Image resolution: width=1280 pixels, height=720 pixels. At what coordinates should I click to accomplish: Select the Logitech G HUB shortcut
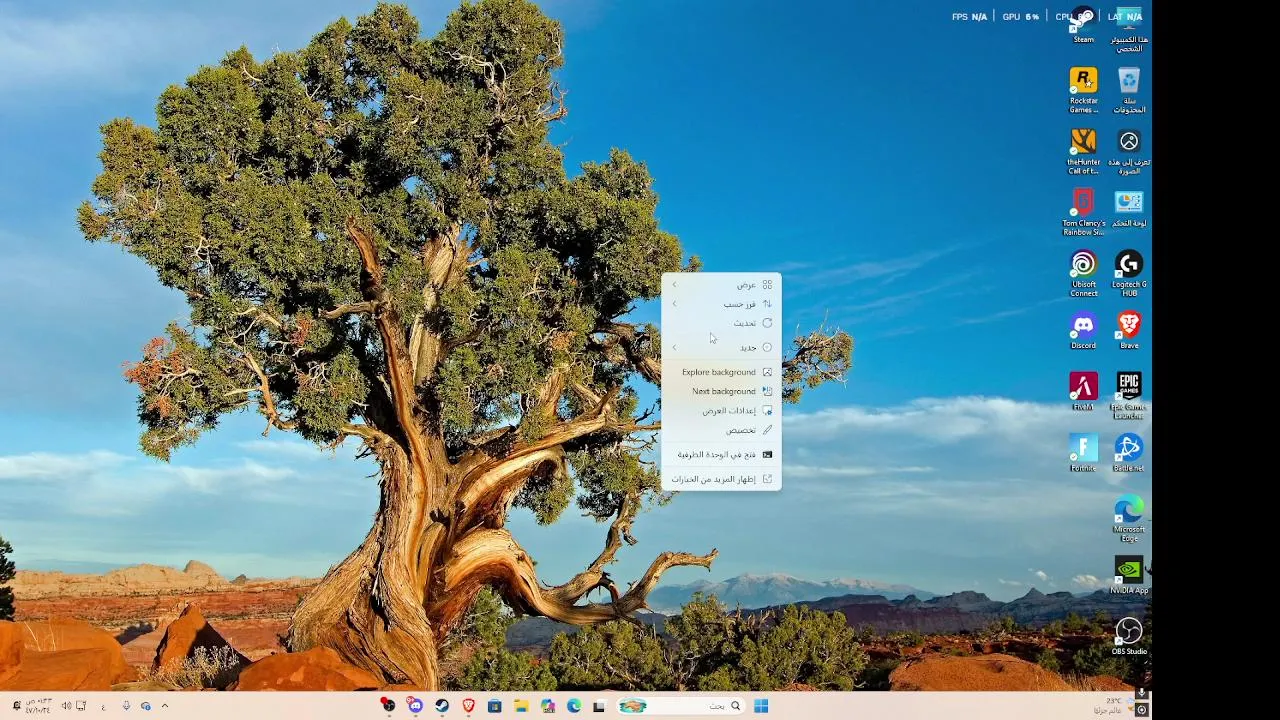1129,273
